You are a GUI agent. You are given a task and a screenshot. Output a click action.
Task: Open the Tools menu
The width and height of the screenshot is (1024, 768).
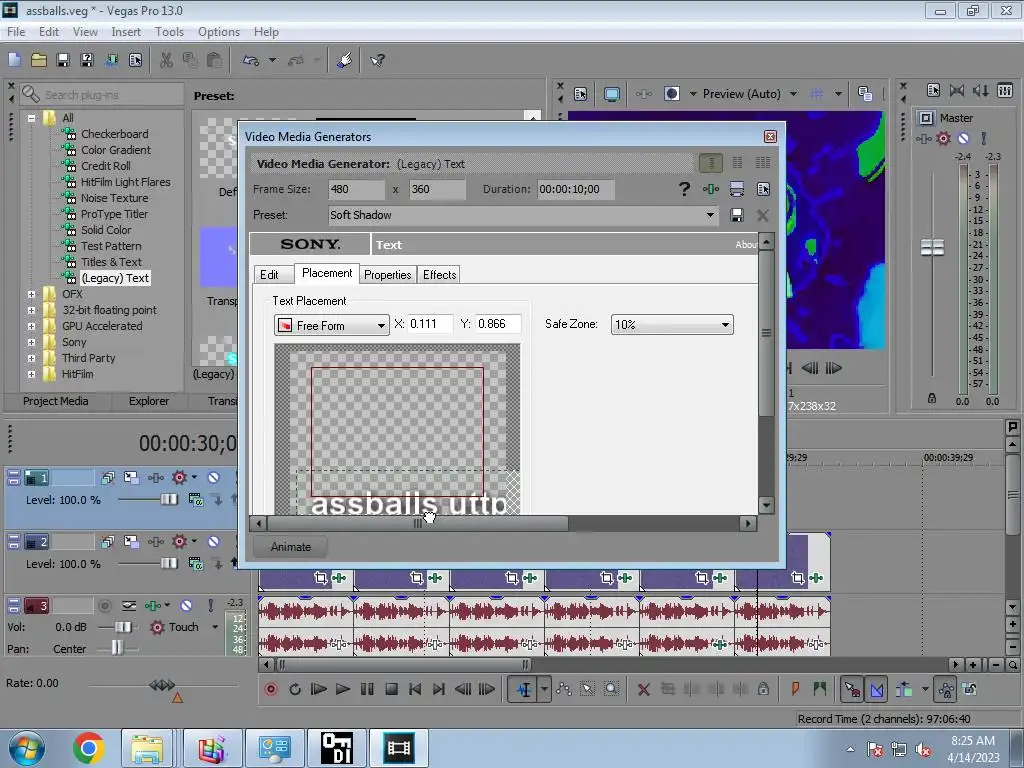[169, 32]
